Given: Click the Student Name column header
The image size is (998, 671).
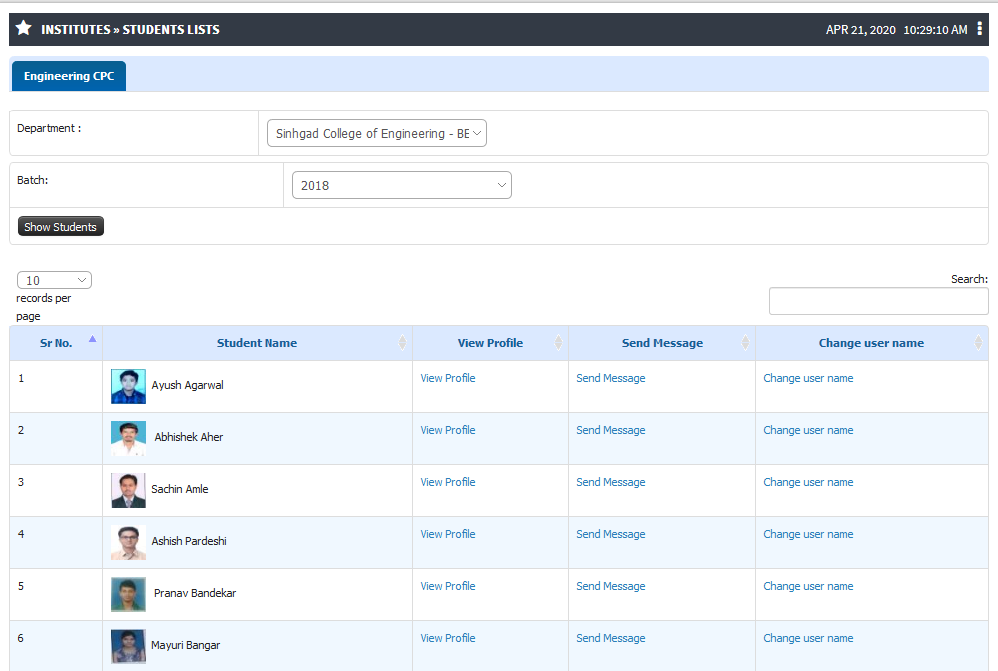Looking at the screenshot, I should [257, 343].
